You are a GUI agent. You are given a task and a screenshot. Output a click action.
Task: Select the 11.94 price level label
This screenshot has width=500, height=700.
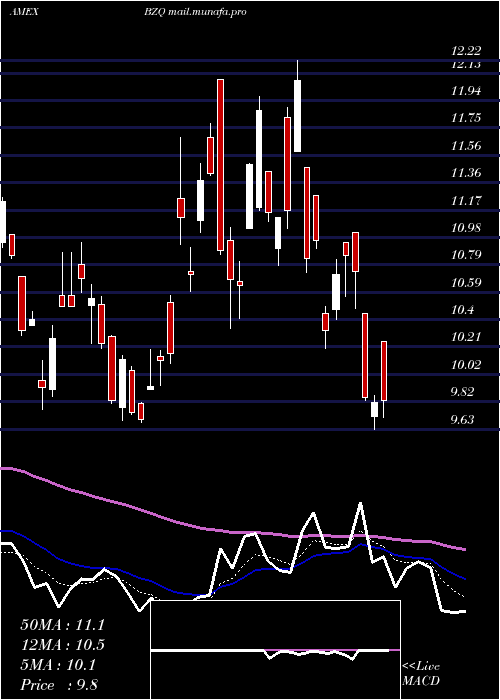(x=466, y=92)
